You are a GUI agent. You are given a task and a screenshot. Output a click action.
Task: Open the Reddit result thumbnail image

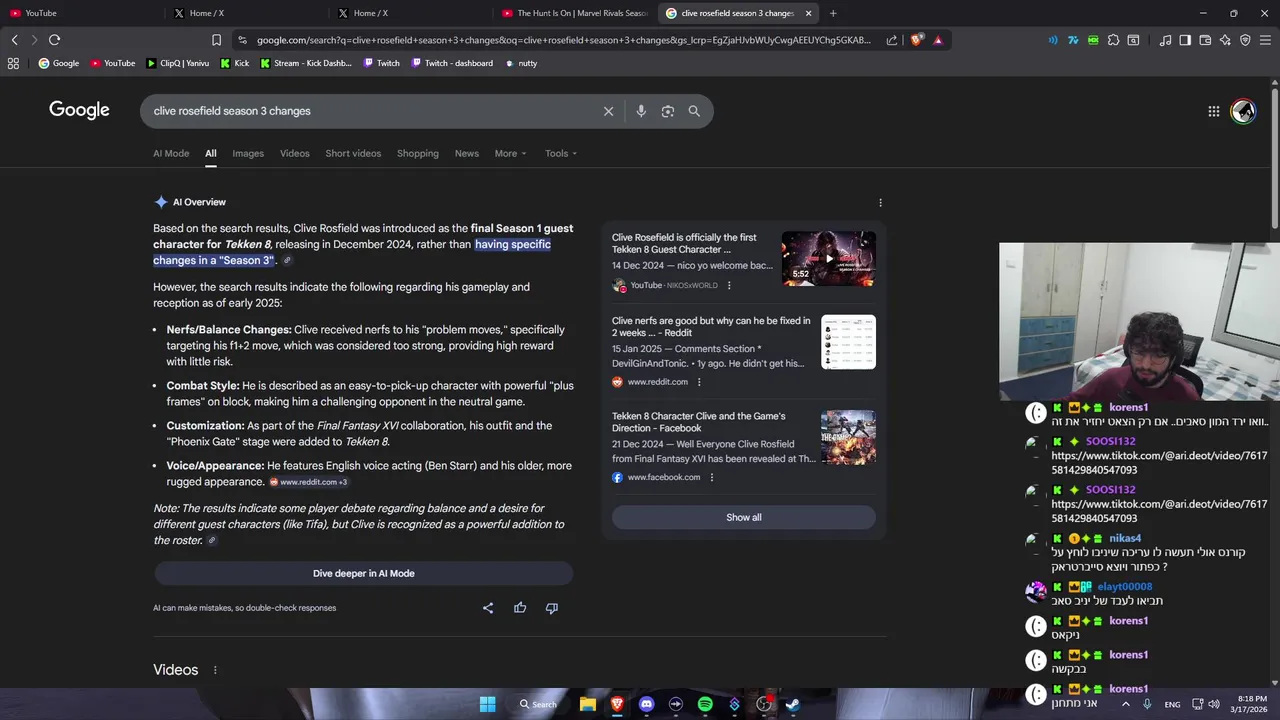point(848,342)
